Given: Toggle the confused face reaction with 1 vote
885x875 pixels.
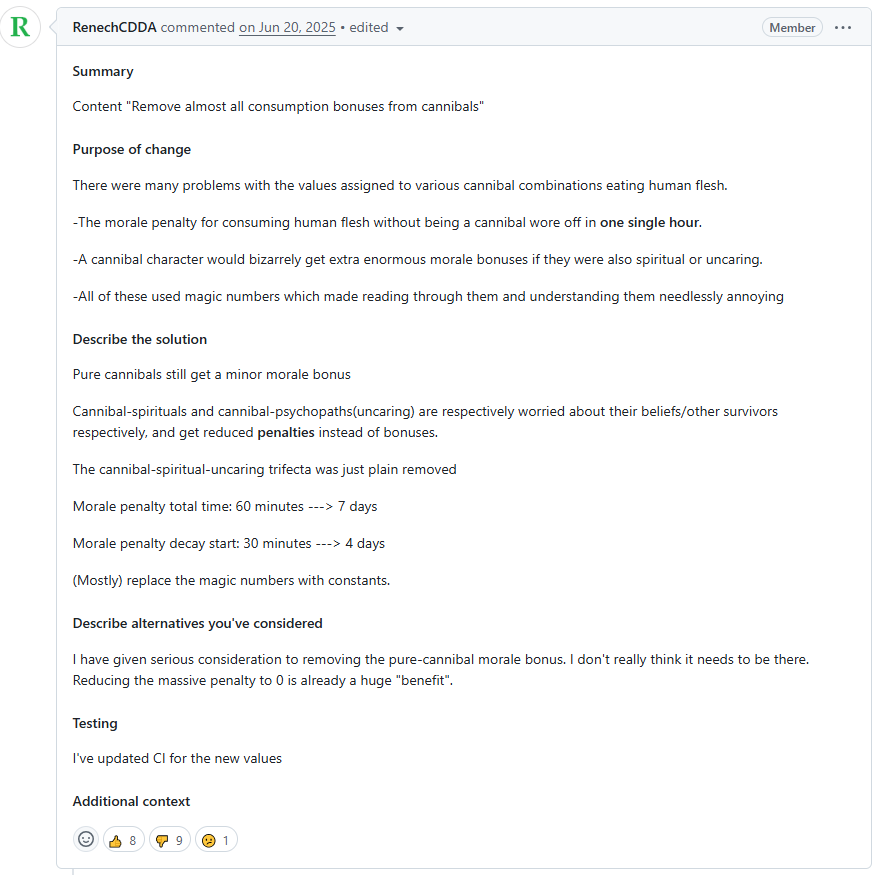Looking at the screenshot, I should (x=216, y=840).
